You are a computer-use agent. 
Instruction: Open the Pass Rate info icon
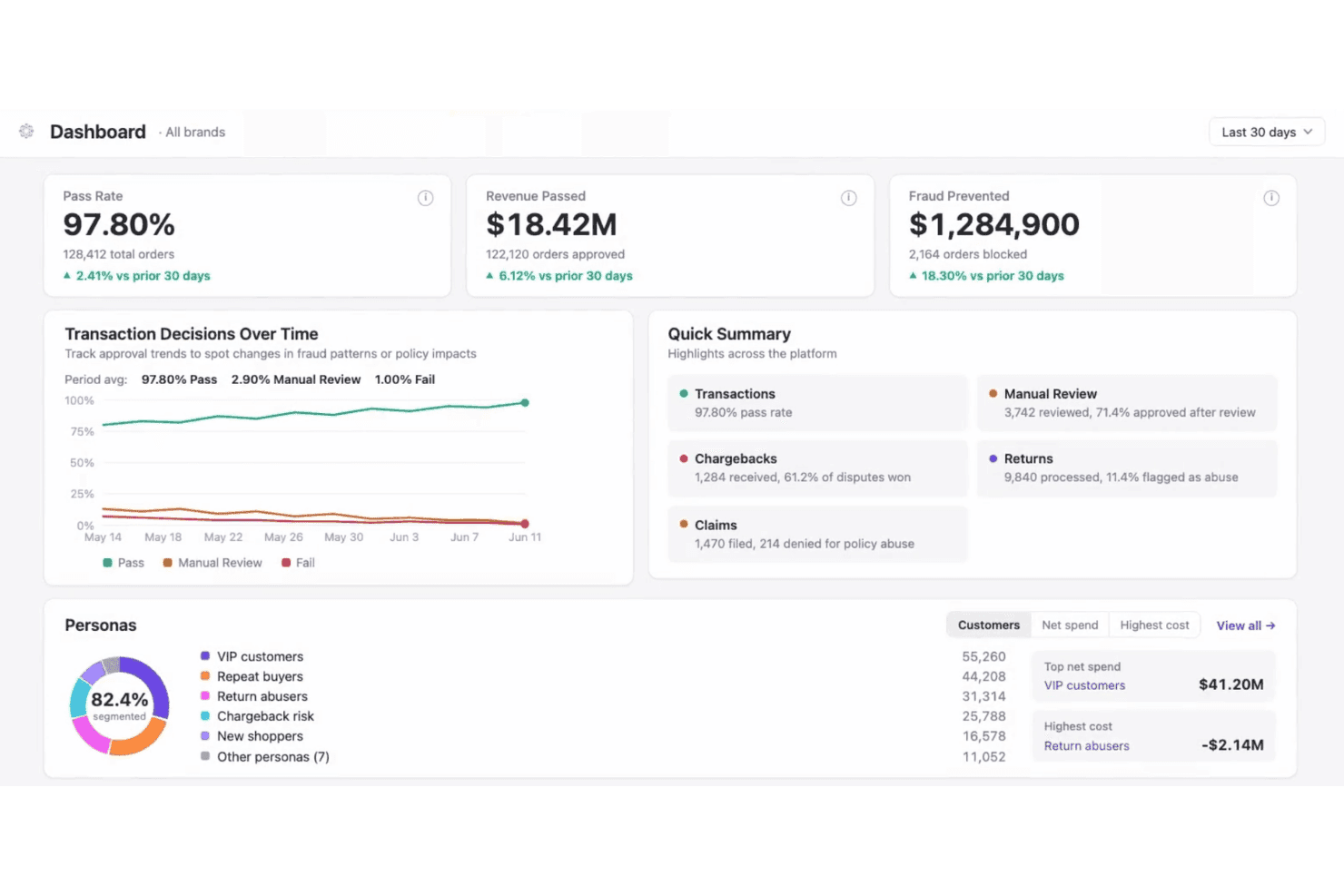click(425, 198)
